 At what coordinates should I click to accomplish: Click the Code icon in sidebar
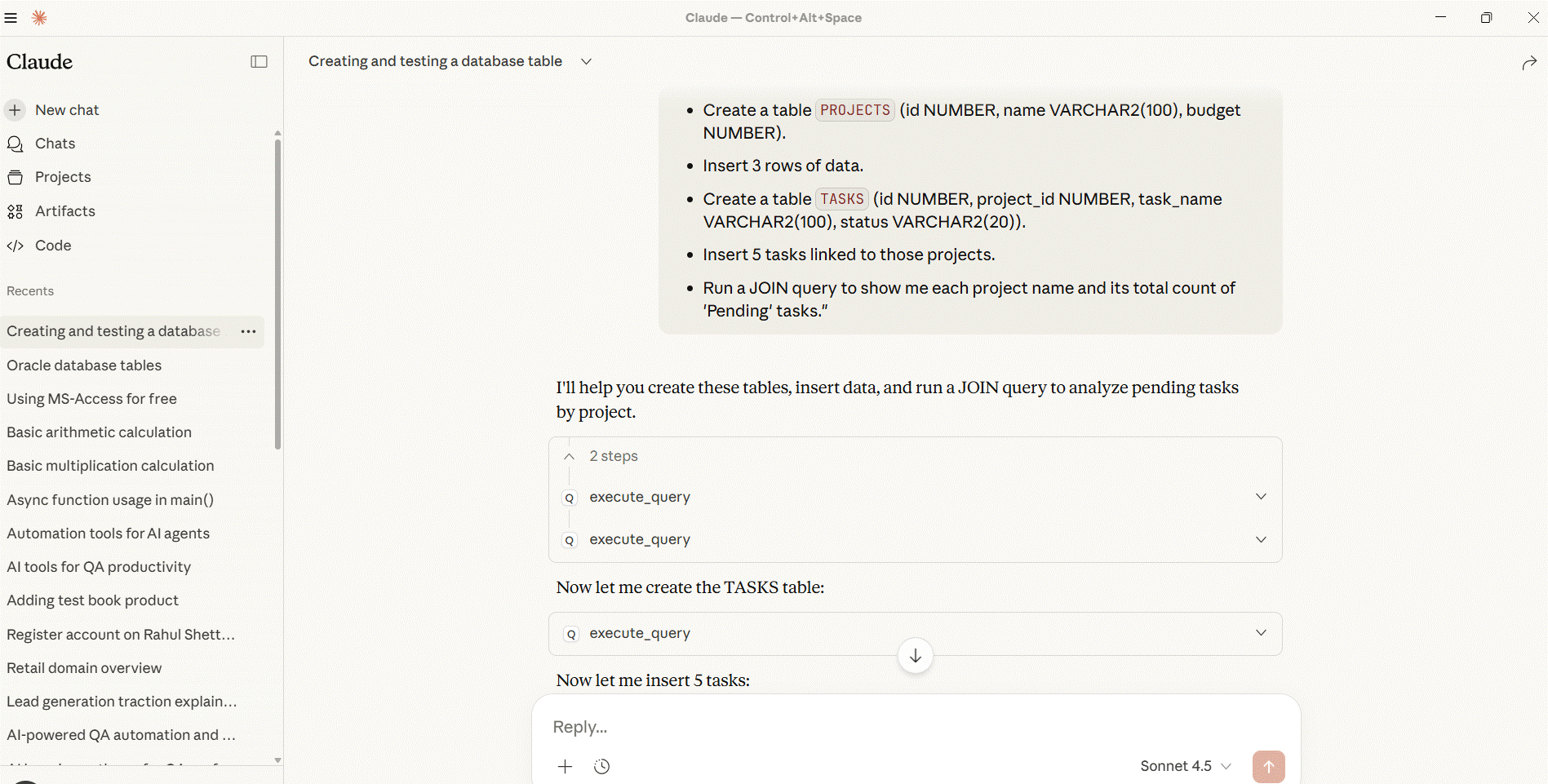tap(16, 246)
